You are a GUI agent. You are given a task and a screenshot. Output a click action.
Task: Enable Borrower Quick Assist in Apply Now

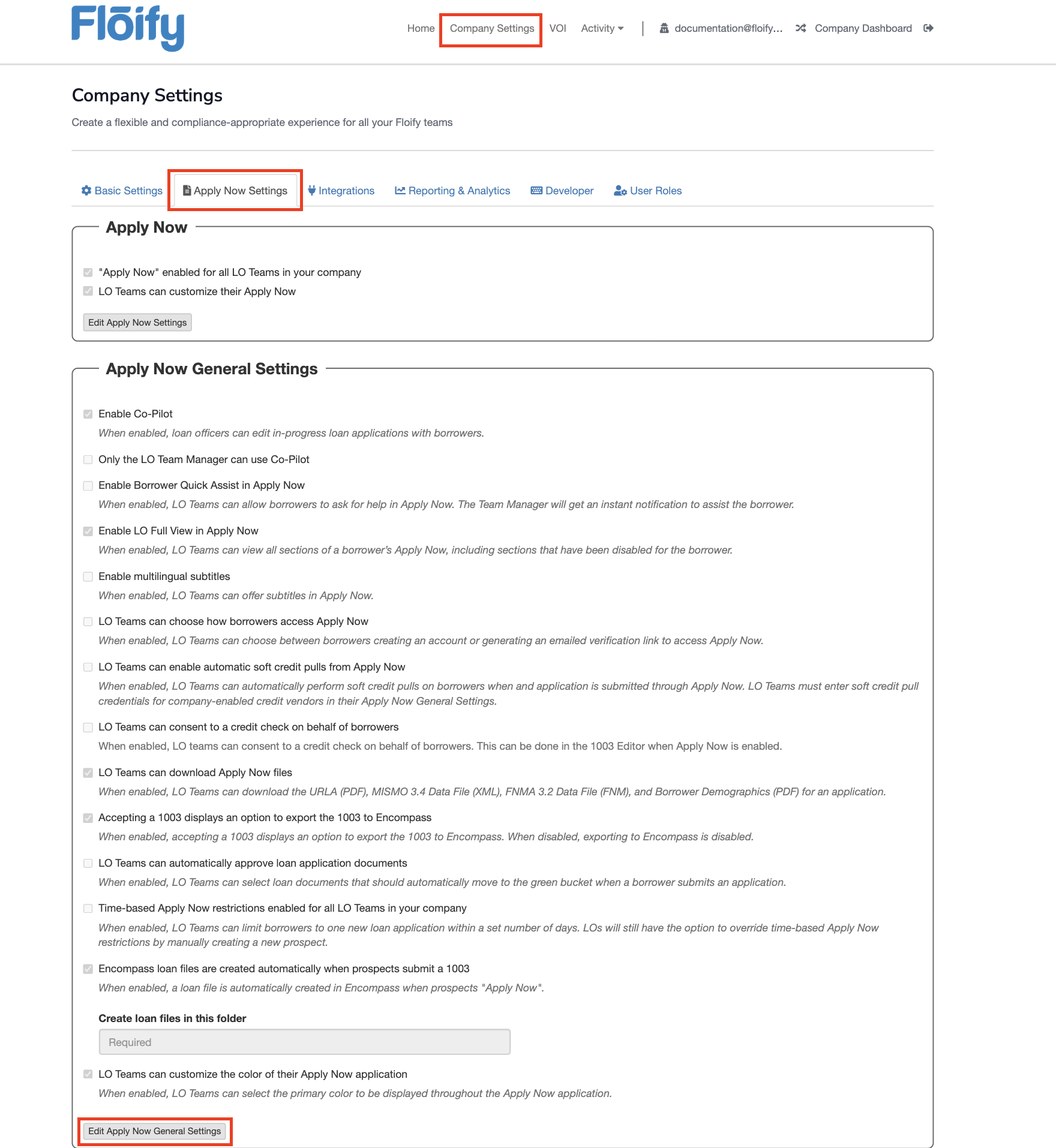(x=88, y=486)
